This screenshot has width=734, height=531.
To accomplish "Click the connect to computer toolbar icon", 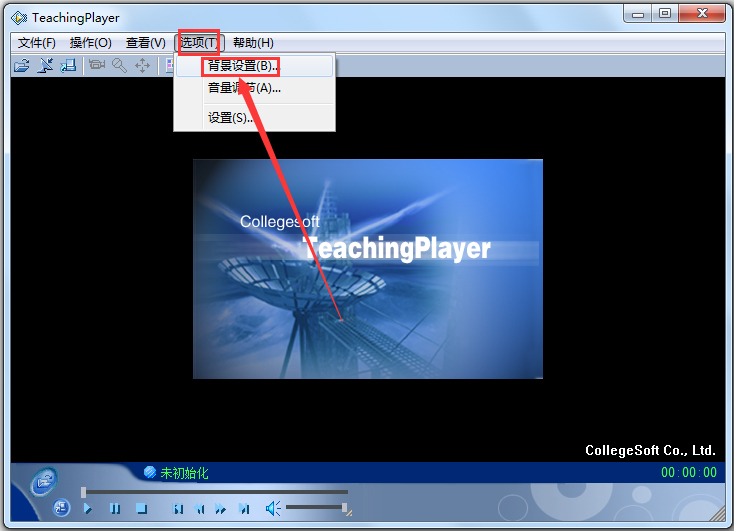I will (x=68, y=65).
